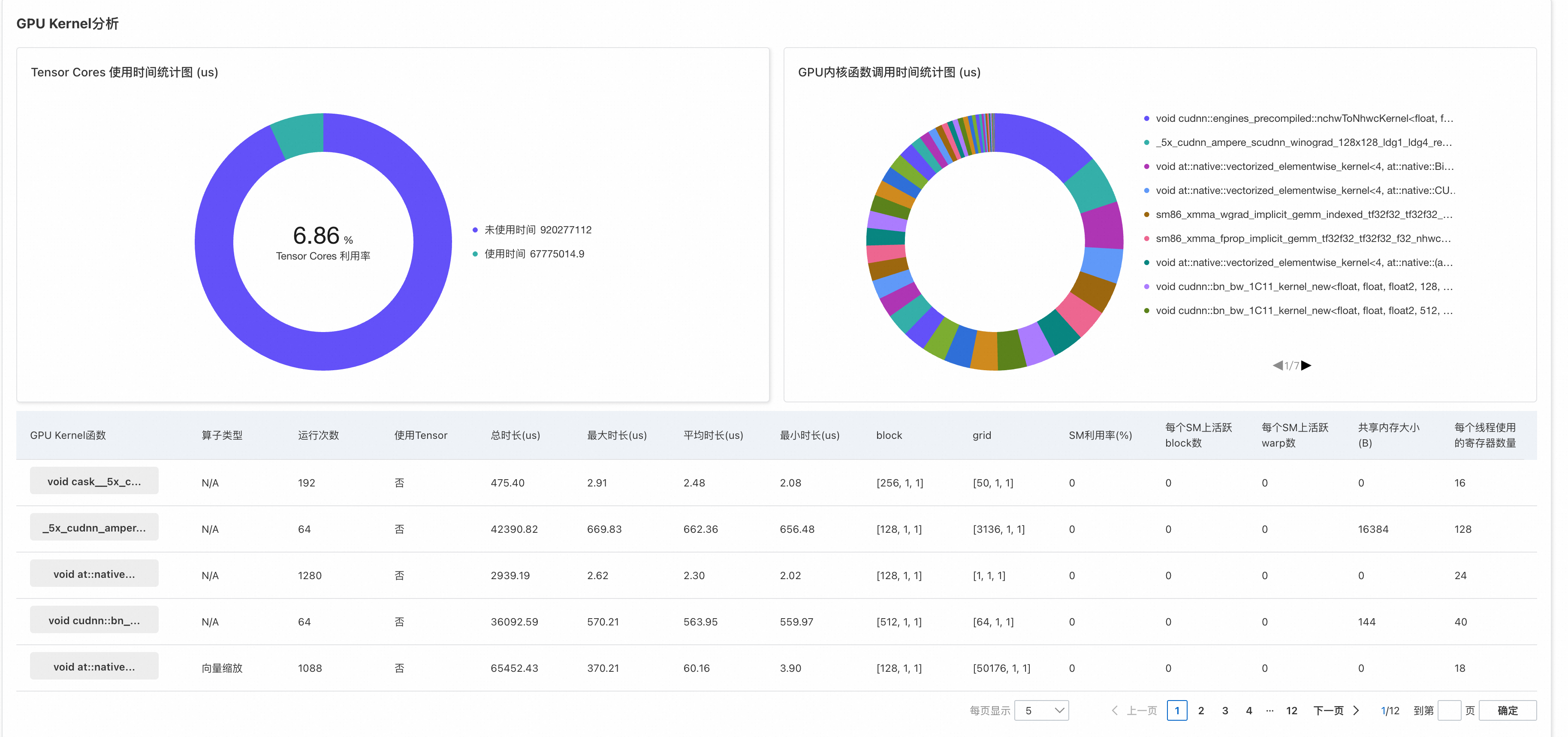
Task: Go to page 2 of the table
Action: pos(1201,710)
